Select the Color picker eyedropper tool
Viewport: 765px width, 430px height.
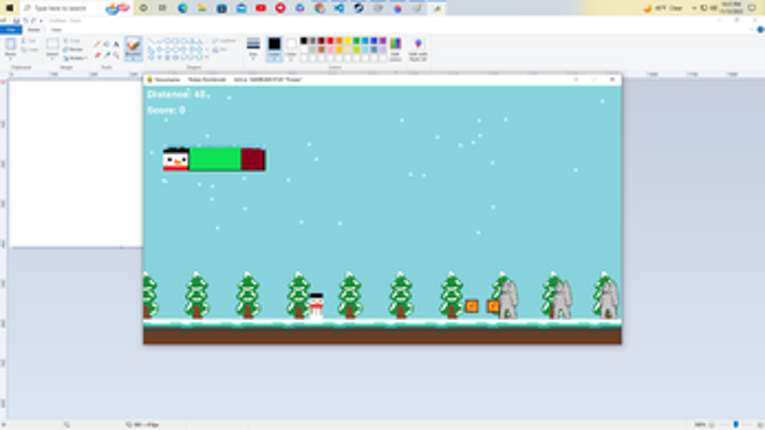[106, 55]
